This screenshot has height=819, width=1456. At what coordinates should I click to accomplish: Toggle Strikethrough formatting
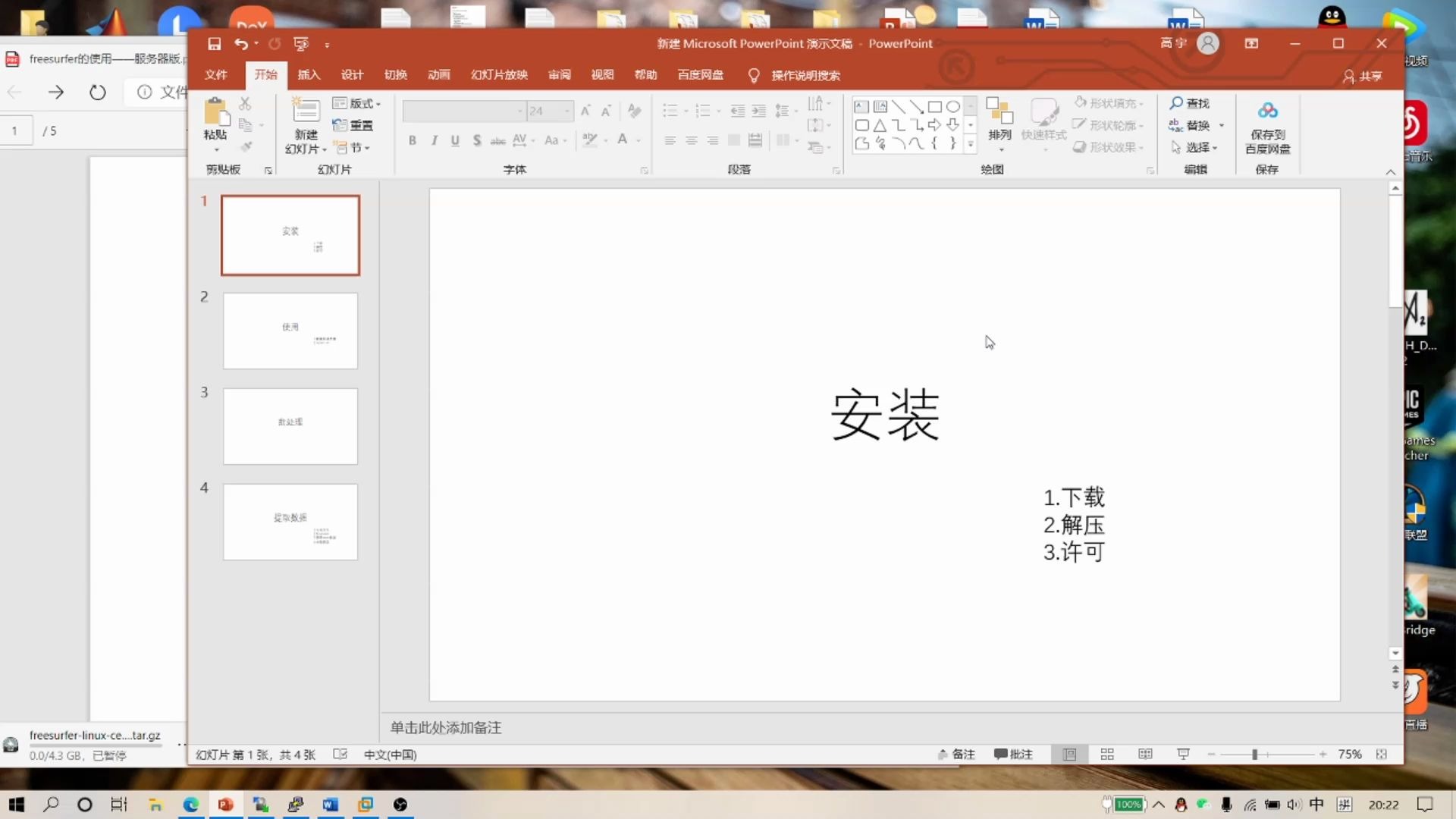[497, 140]
